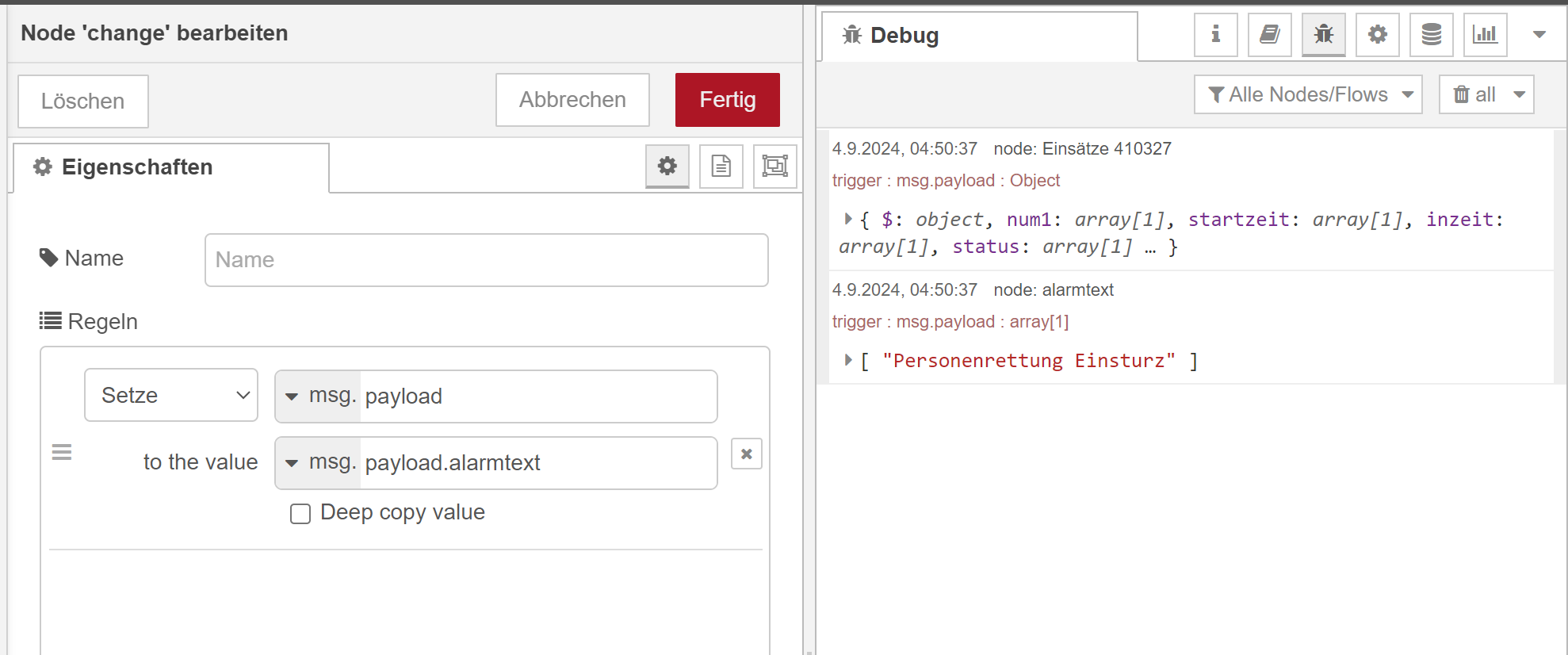The image size is (1568, 655).
Task: Click the inzeit property in debug output
Action: [1459, 220]
